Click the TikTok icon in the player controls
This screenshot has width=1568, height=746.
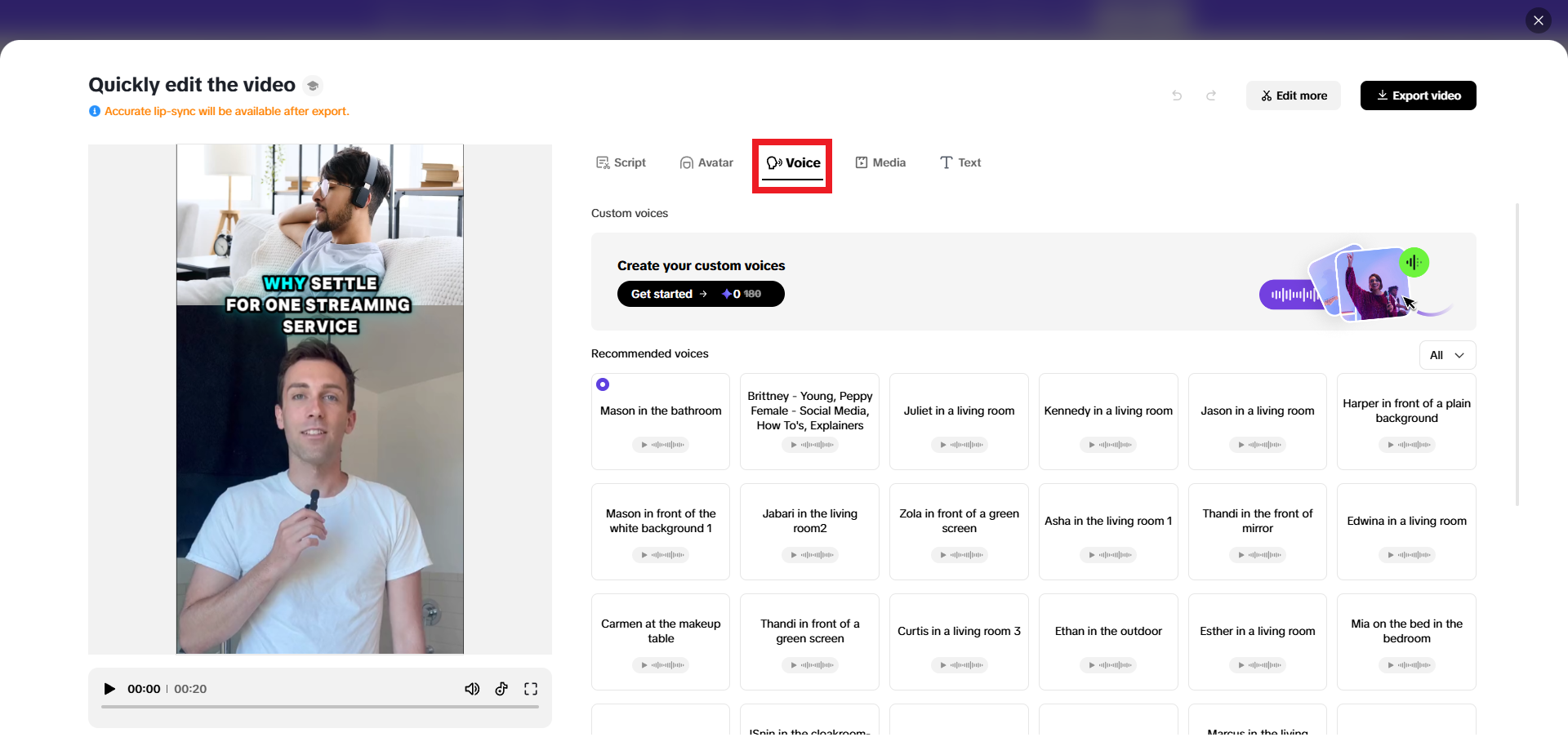click(501, 689)
